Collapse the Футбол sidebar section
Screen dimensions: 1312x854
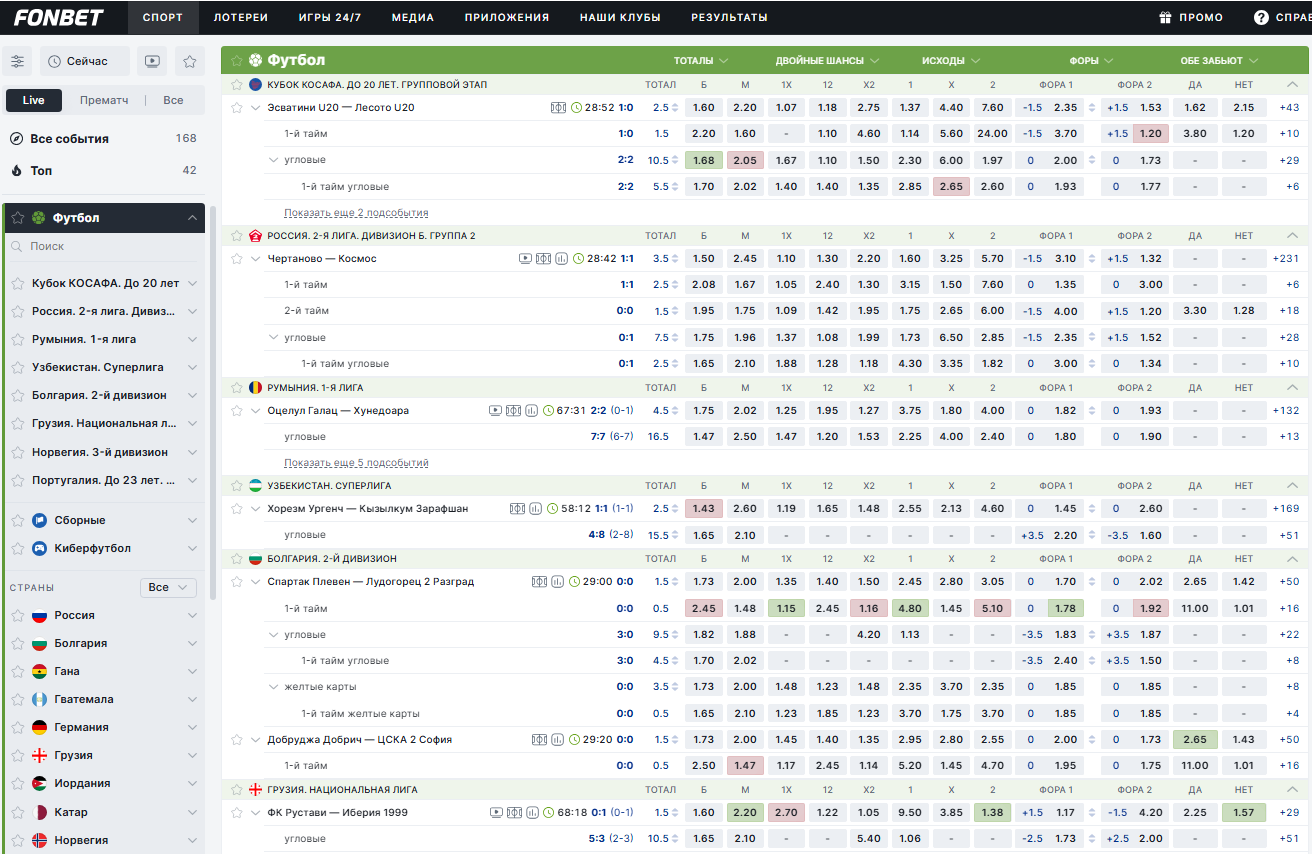coord(192,218)
